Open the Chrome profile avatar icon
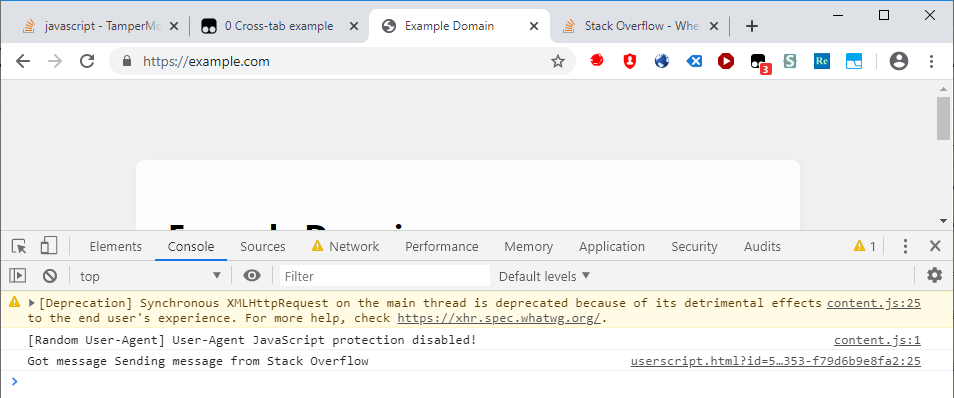954x398 pixels. point(899,61)
